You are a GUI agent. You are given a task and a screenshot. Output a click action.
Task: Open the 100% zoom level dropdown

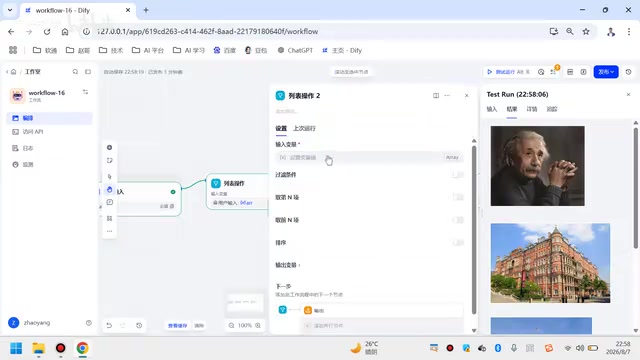[245, 325]
